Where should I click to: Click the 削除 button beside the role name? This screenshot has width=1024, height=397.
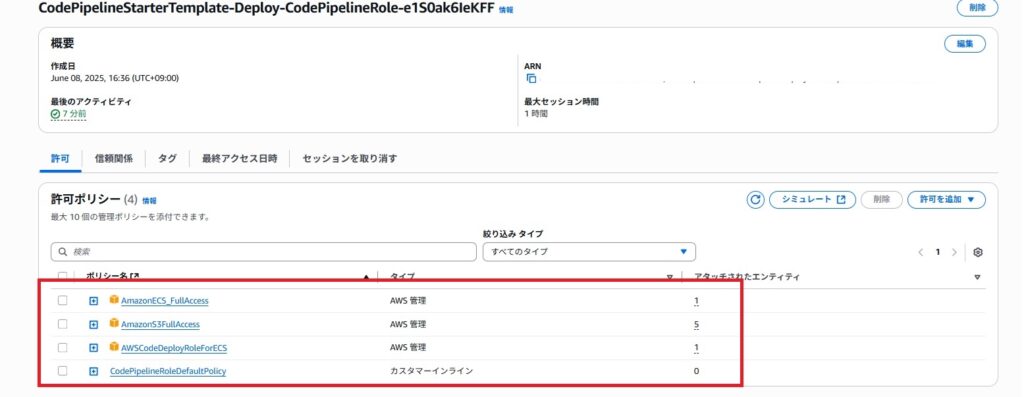(x=977, y=8)
